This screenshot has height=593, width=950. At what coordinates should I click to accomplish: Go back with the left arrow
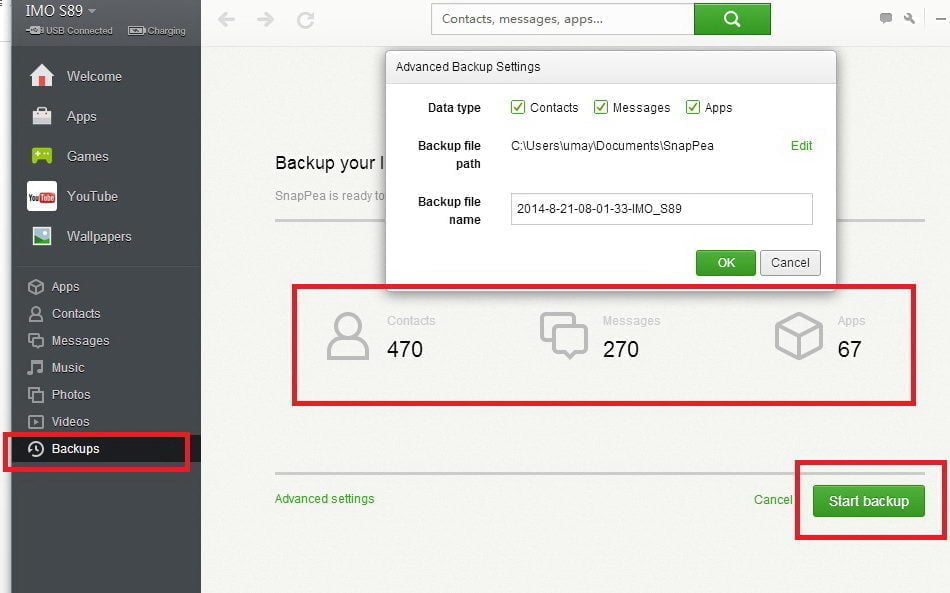(226, 20)
